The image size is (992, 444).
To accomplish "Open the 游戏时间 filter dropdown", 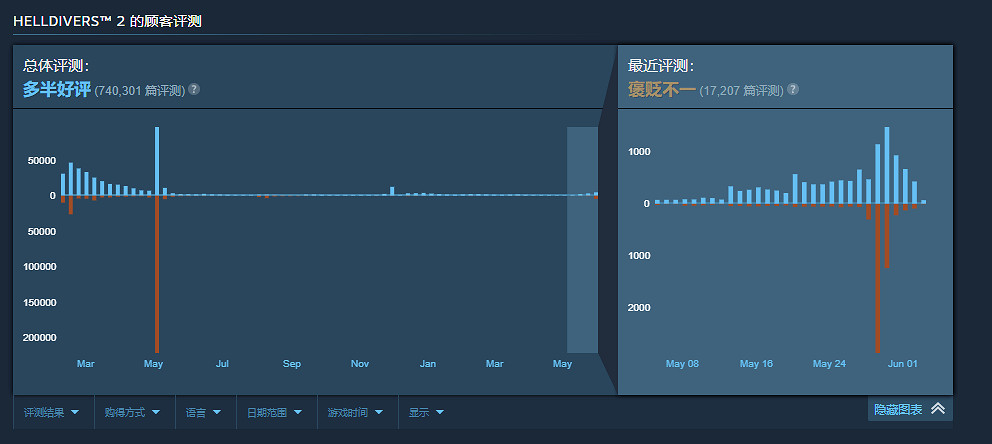I will pos(355,412).
